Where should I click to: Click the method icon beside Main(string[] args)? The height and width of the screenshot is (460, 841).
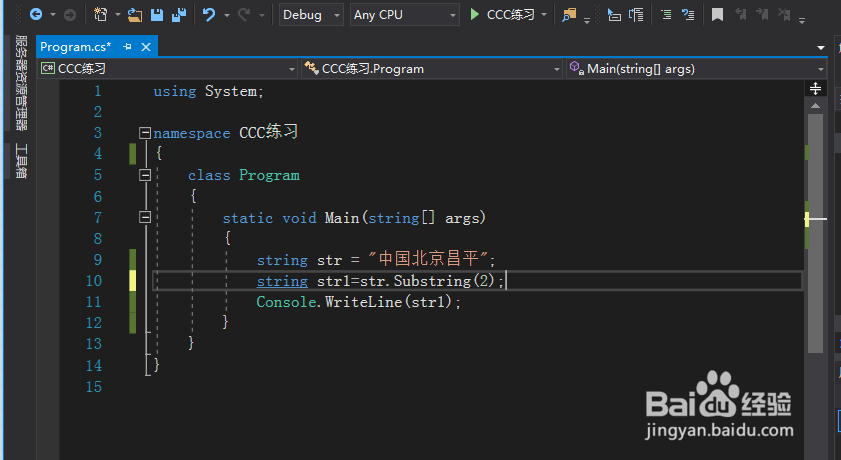coord(577,68)
